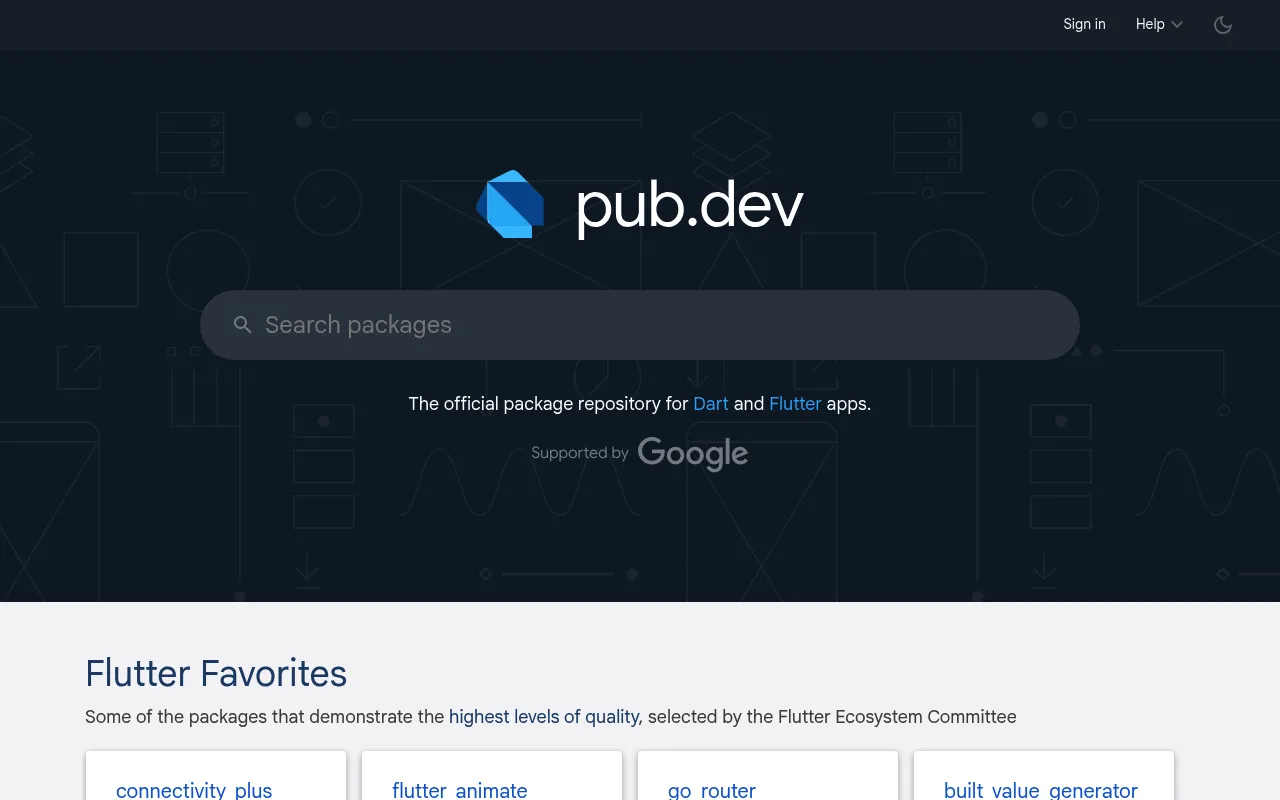
Task: Open the Help dropdown menu
Action: (x=1159, y=24)
